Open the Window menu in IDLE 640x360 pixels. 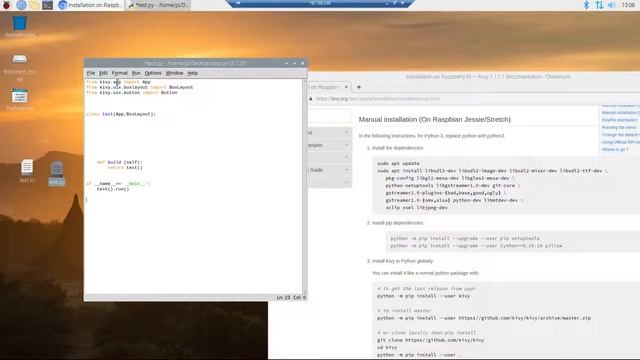[x=174, y=73]
